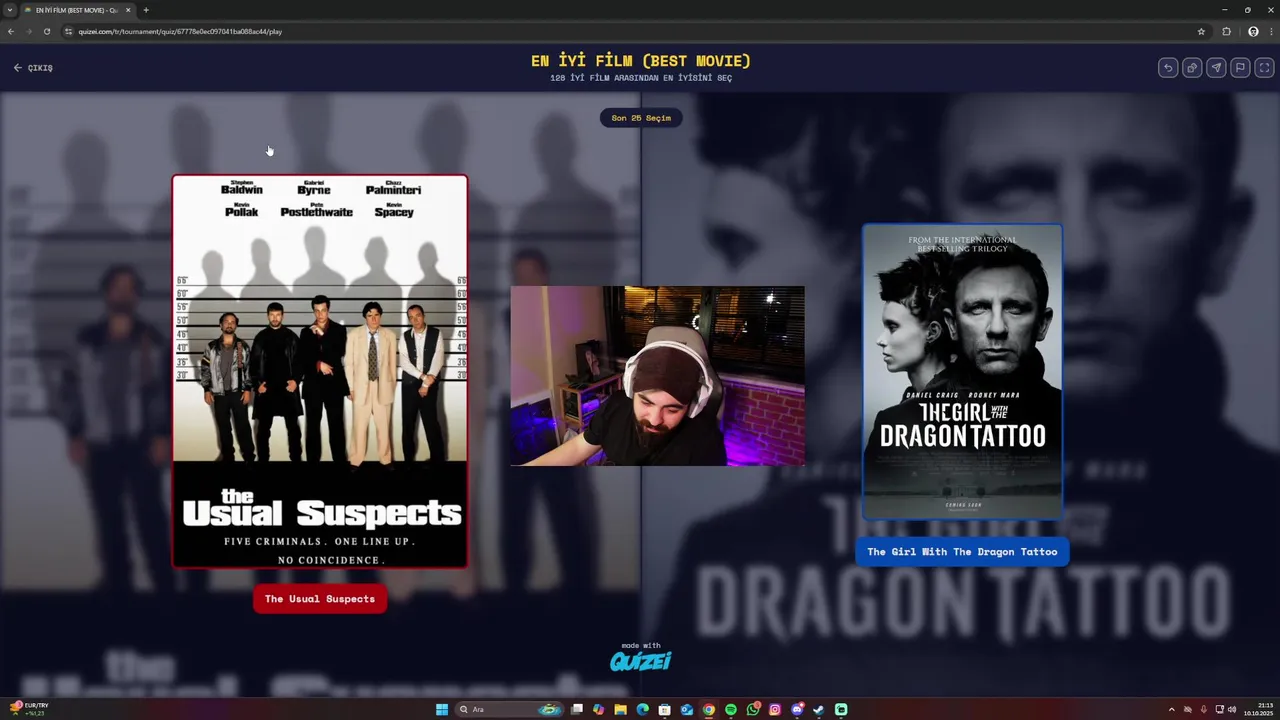Viewport: 1280px width, 720px height.
Task: Open a new browser tab
Action: pyautogui.click(x=146, y=10)
